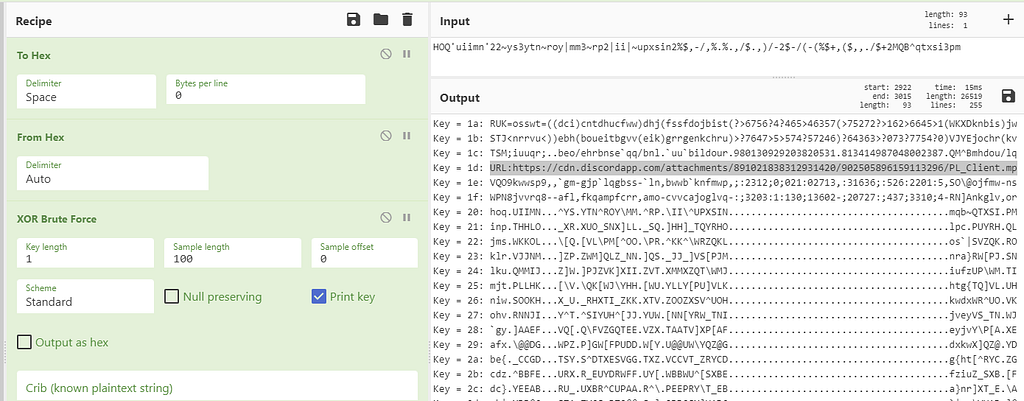Click the Key = 26 output row
The height and width of the screenshot is (401, 1024).
pos(725,302)
